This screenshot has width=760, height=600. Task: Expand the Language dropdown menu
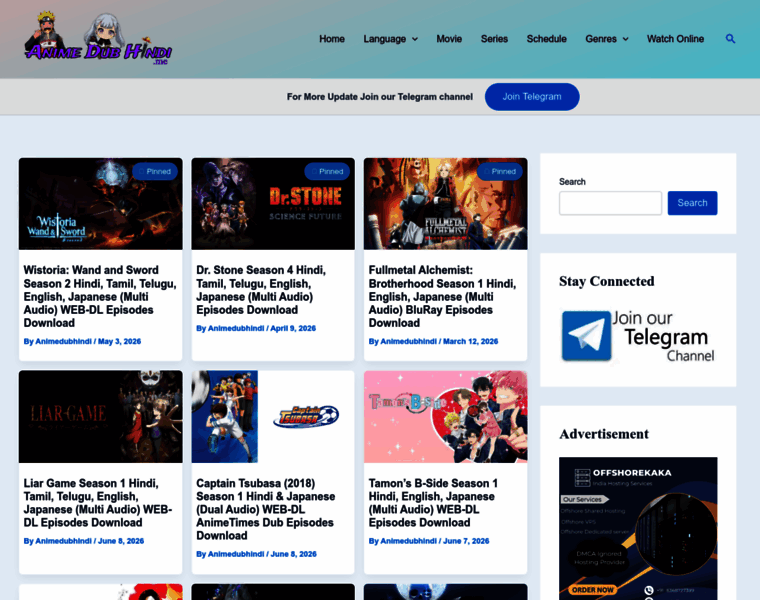(391, 39)
